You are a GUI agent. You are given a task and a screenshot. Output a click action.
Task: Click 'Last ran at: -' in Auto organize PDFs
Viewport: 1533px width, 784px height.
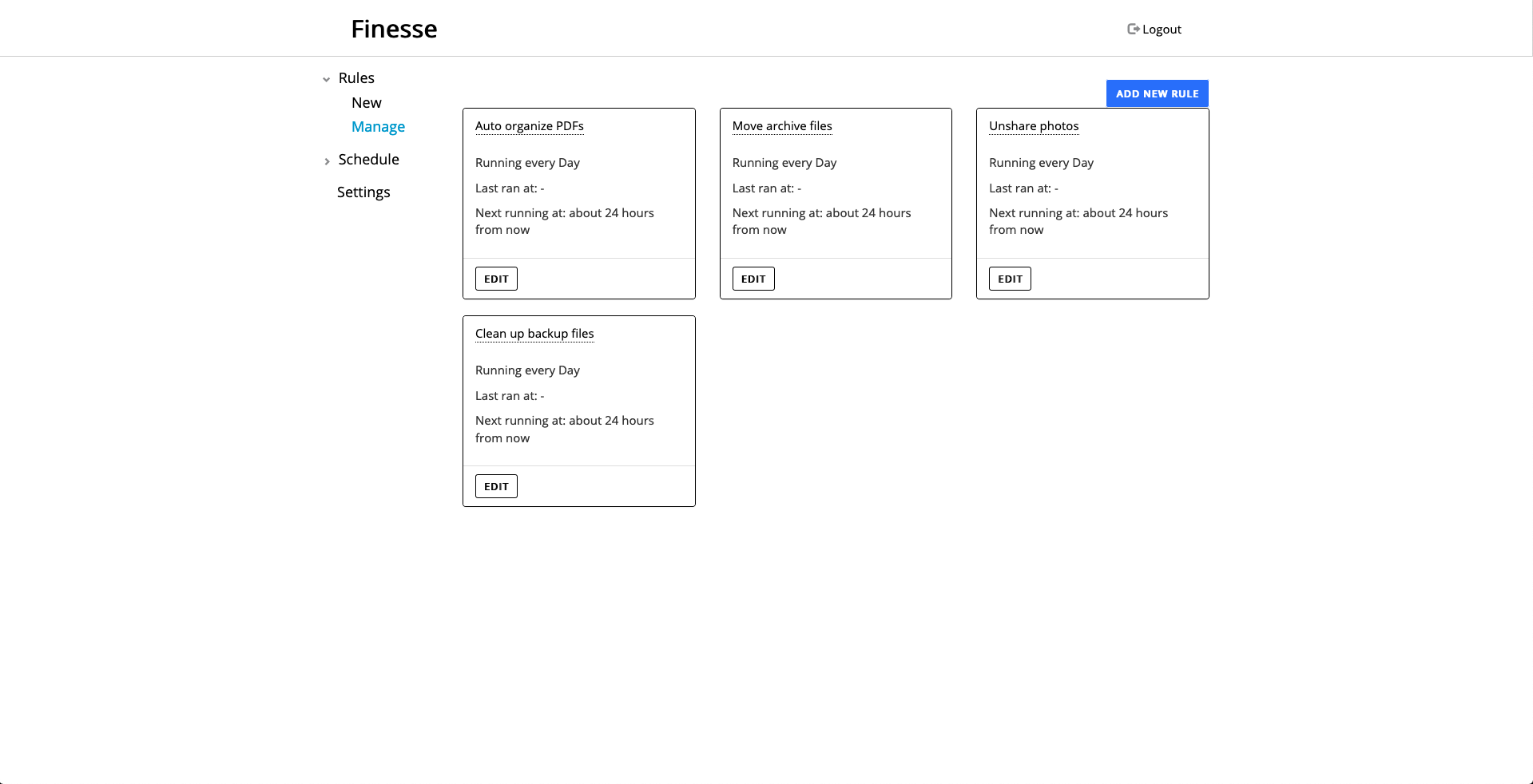(510, 188)
